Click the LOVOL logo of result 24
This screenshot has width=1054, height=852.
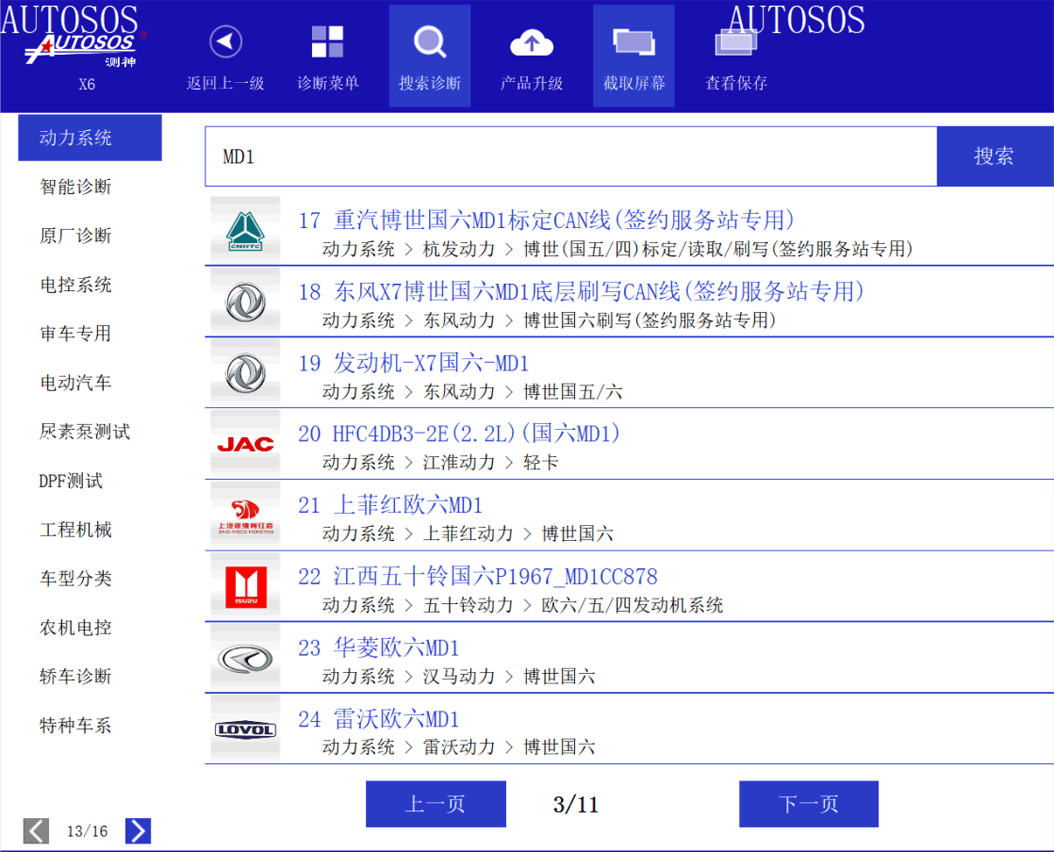pos(245,730)
